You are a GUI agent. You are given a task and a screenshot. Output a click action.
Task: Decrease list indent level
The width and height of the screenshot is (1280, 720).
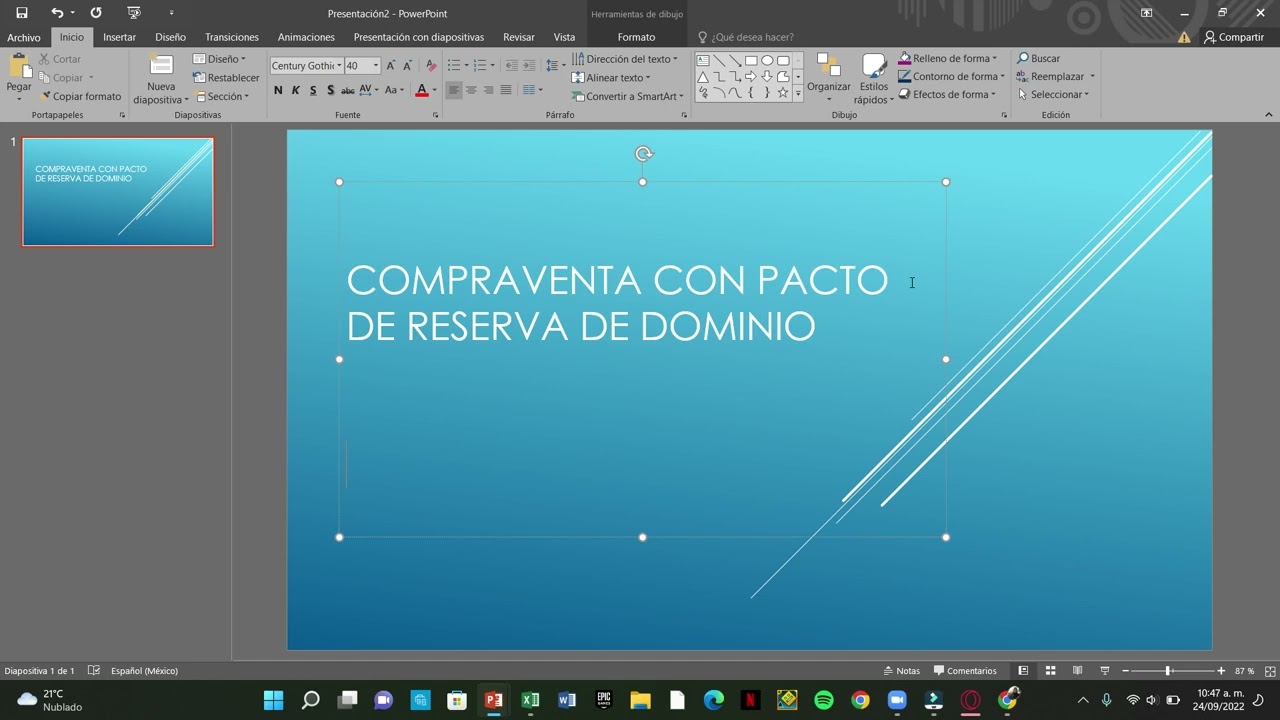click(x=511, y=66)
